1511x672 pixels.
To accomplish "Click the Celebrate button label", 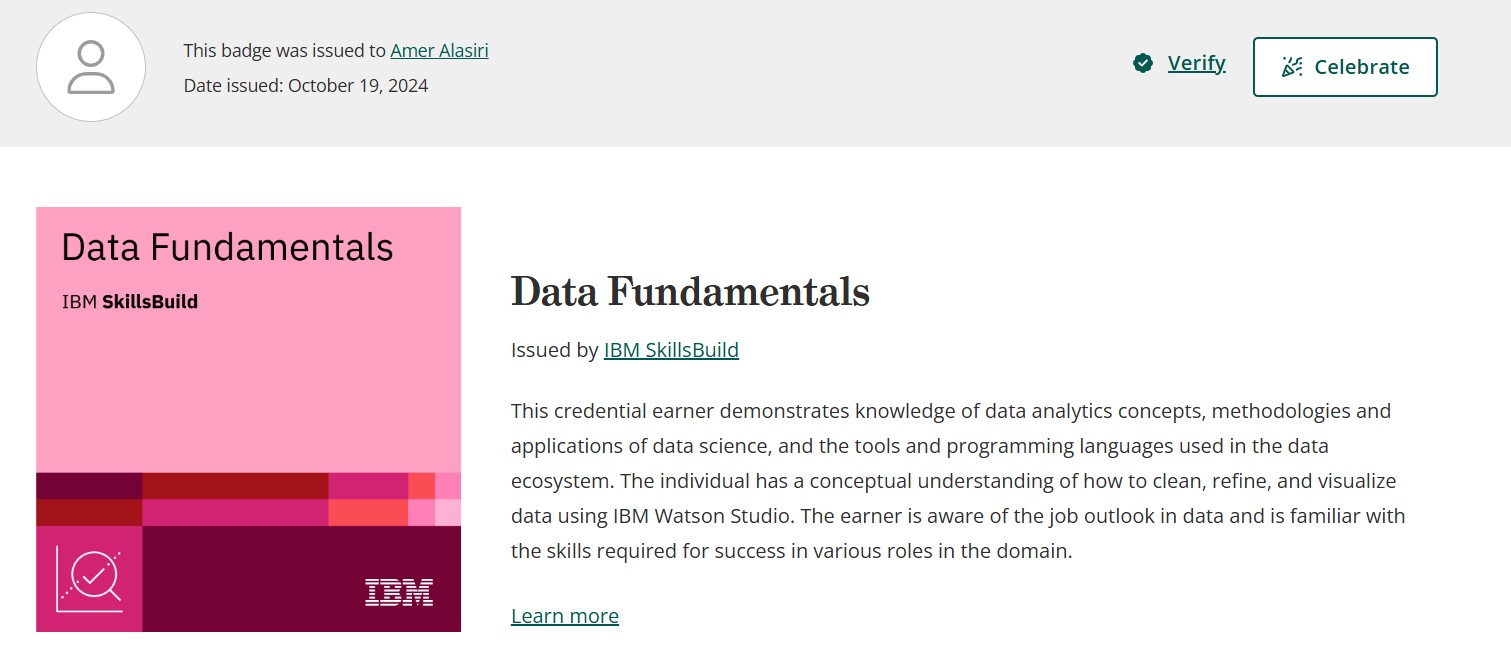I will 1362,67.
